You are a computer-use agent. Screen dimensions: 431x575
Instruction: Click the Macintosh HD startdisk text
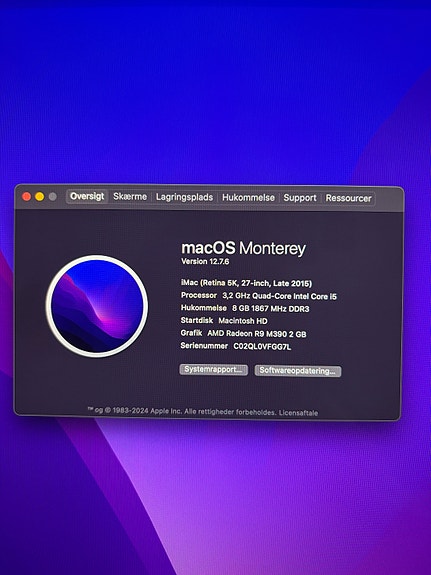point(243,321)
